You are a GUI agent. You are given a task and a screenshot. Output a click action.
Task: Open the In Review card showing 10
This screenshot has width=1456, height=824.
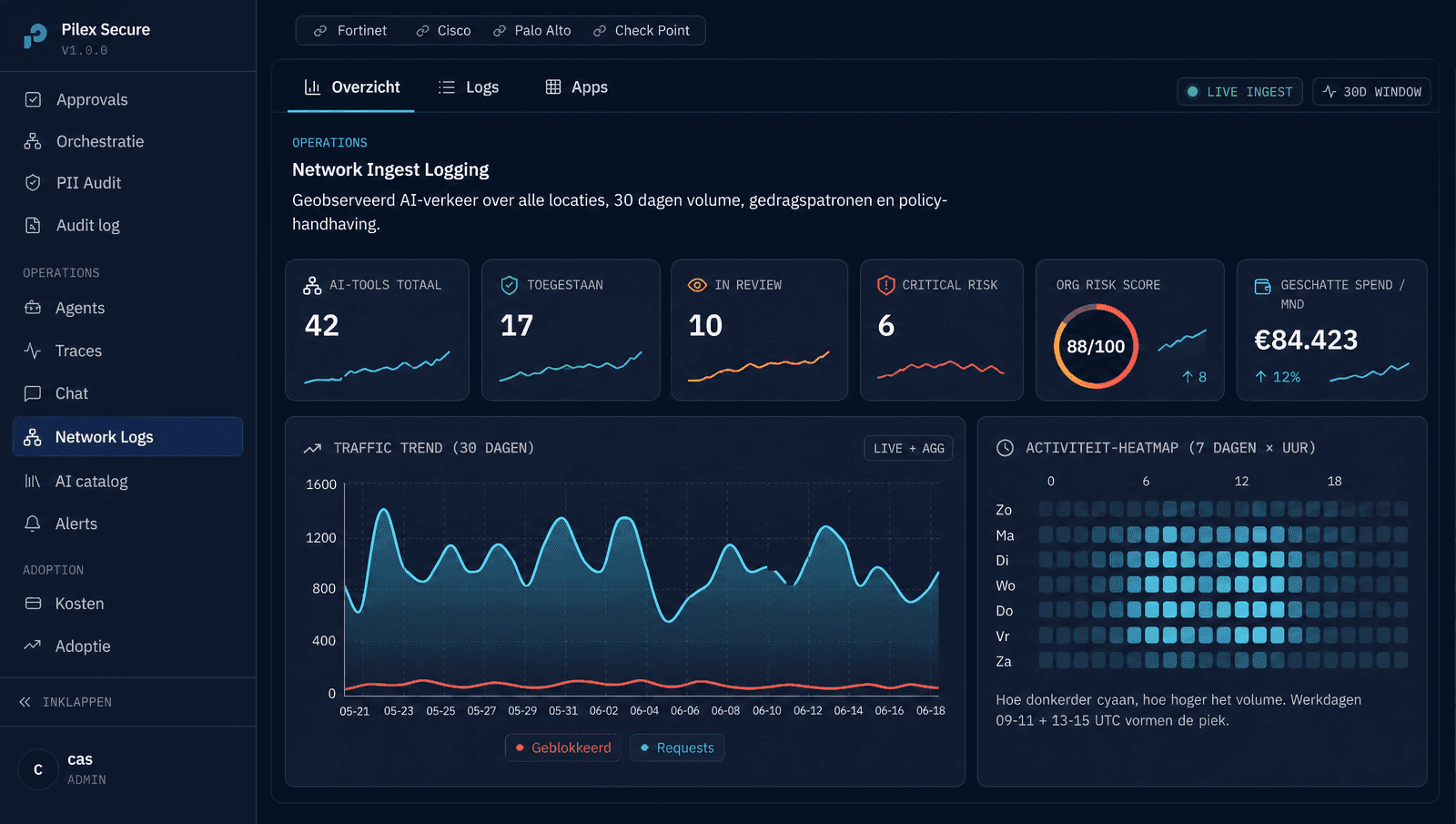coord(759,330)
